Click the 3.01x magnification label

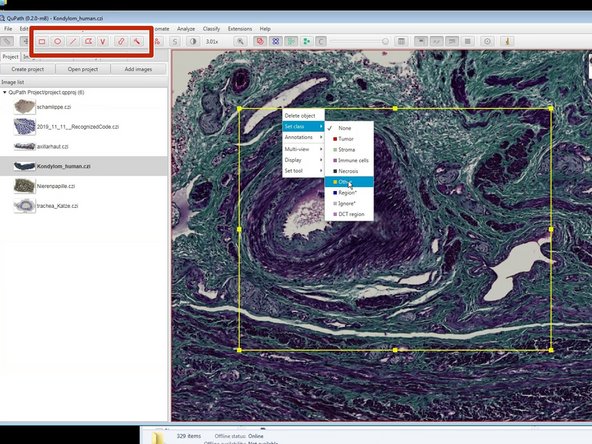[x=212, y=42]
